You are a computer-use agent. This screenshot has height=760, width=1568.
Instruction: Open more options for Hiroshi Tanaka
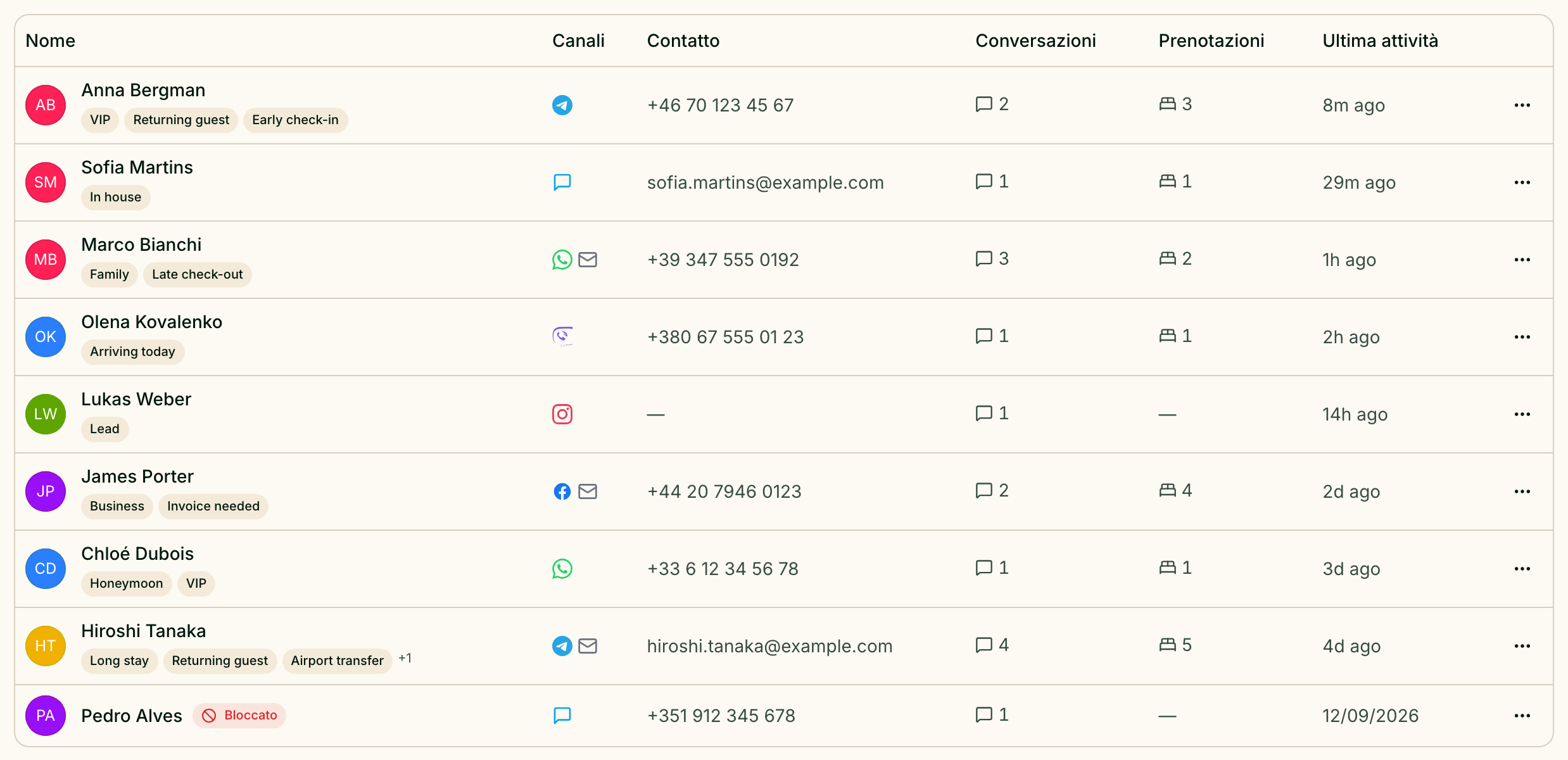point(1522,646)
